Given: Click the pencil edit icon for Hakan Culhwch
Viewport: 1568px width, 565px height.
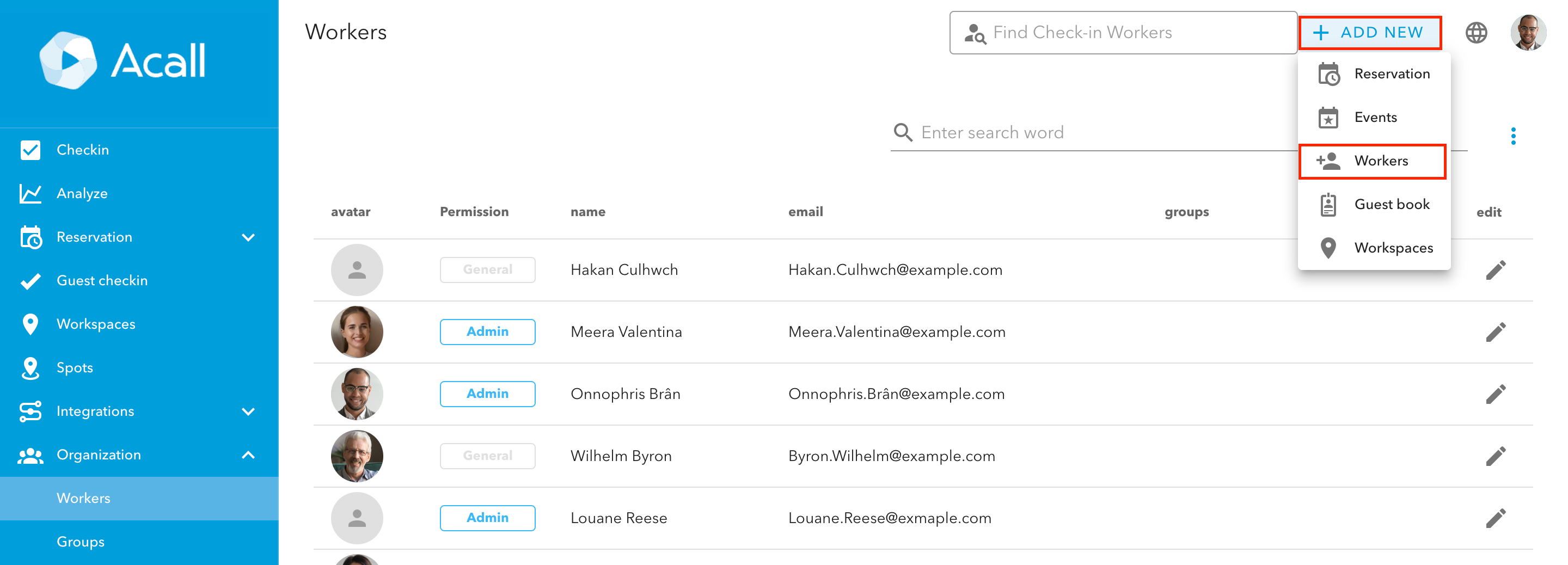Looking at the screenshot, I should [x=1495, y=270].
